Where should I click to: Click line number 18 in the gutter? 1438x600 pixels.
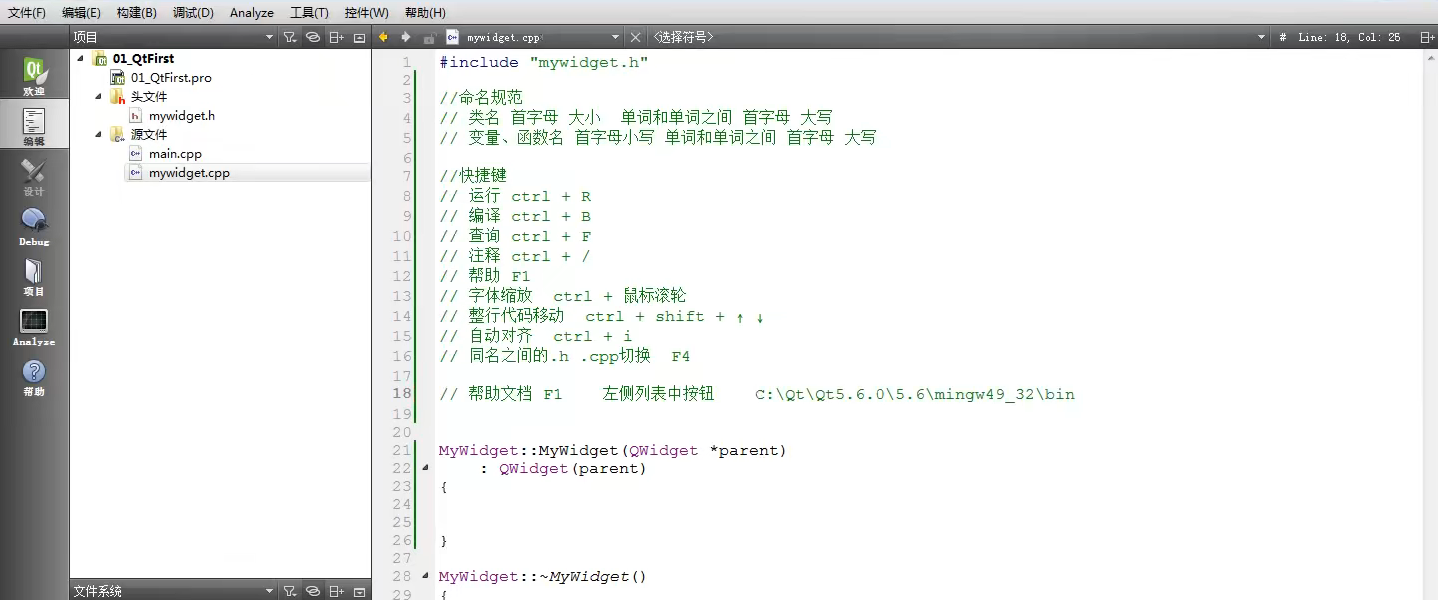(401, 394)
